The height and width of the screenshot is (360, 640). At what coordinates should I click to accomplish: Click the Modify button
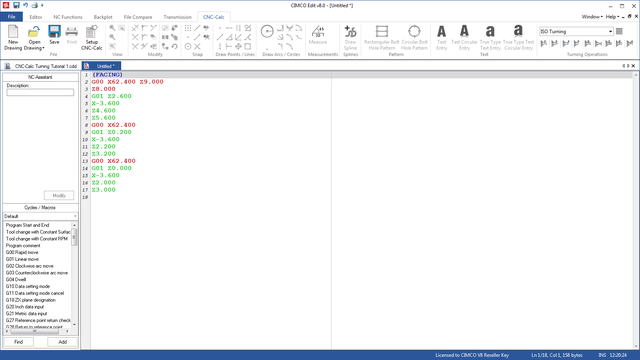click(59, 196)
